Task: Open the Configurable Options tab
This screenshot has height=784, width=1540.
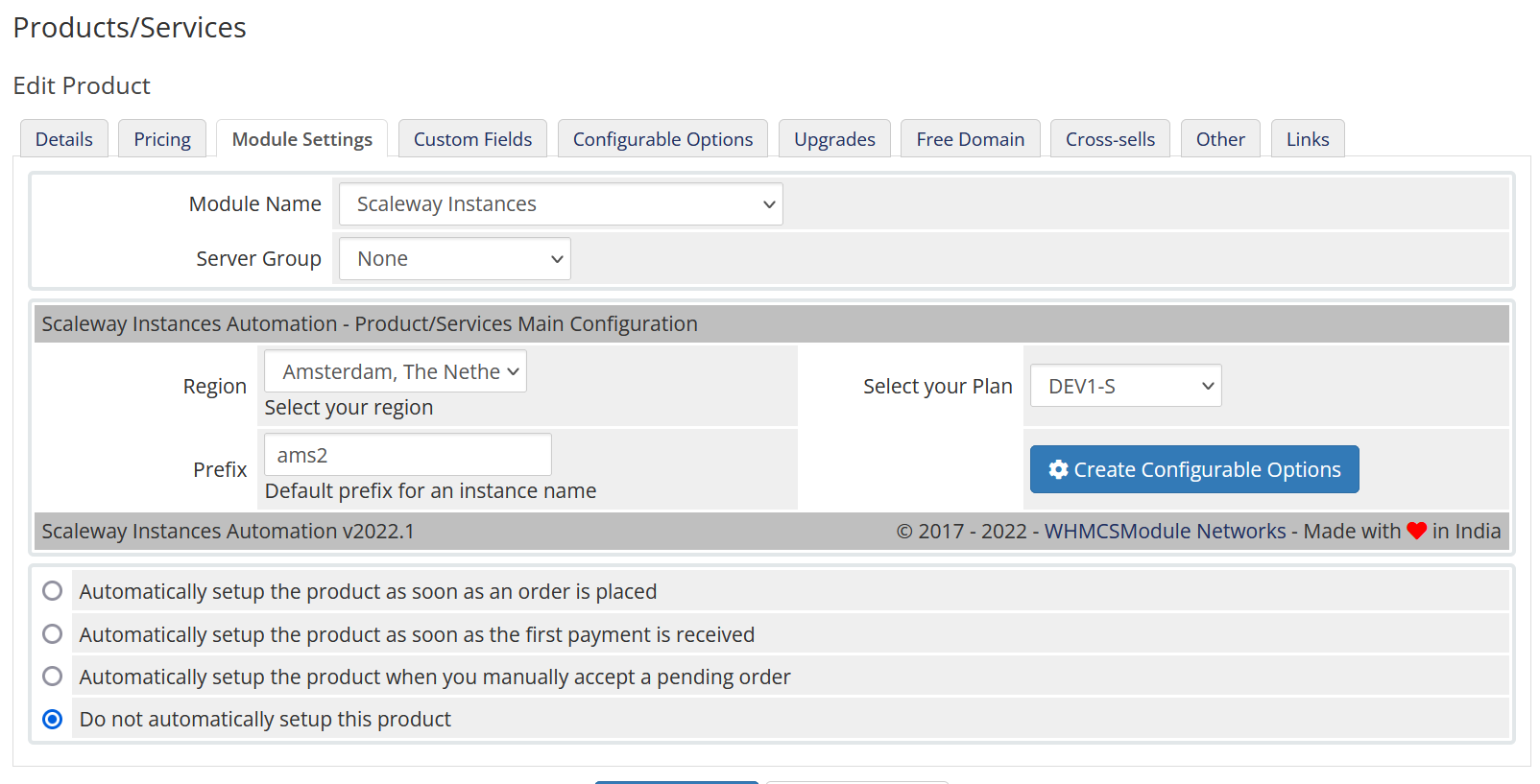Action: tap(662, 139)
